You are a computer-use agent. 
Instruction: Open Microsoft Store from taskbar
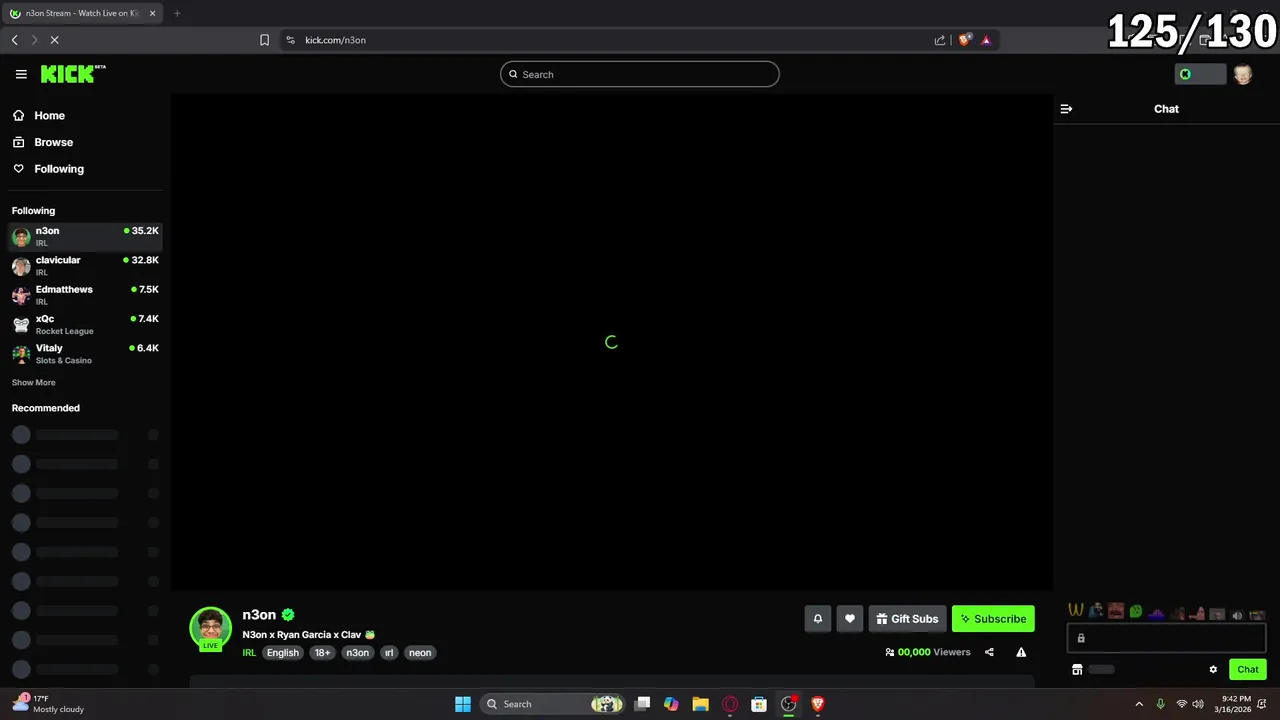coord(759,704)
